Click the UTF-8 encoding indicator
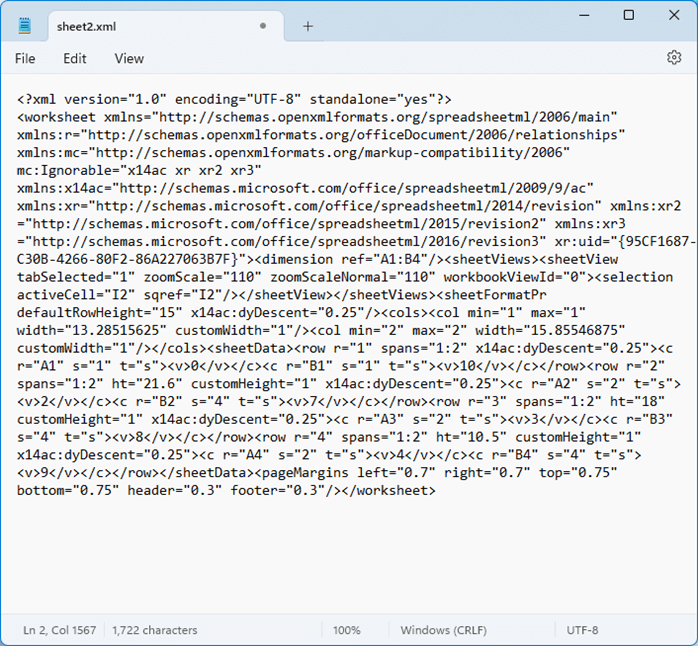The height and width of the screenshot is (646, 698). [582, 630]
